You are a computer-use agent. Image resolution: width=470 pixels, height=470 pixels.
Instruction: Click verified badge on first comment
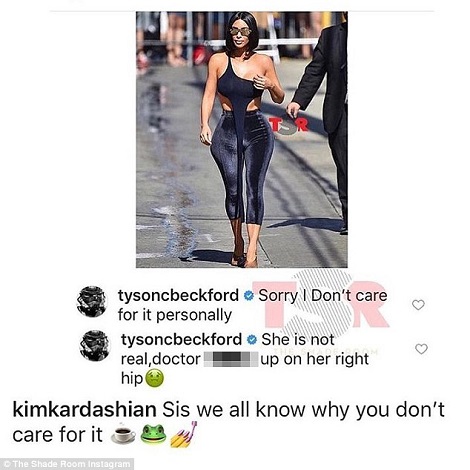(x=249, y=295)
